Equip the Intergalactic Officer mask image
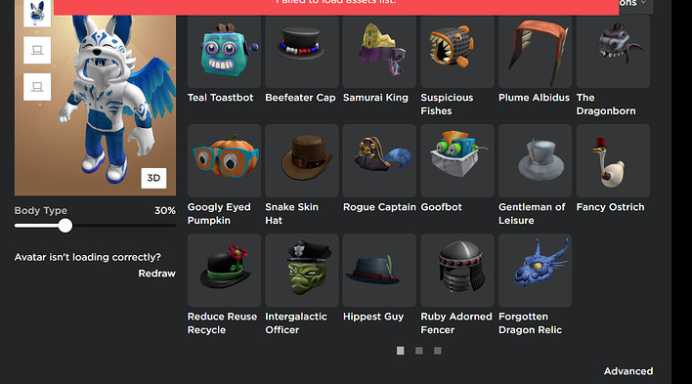 302,270
